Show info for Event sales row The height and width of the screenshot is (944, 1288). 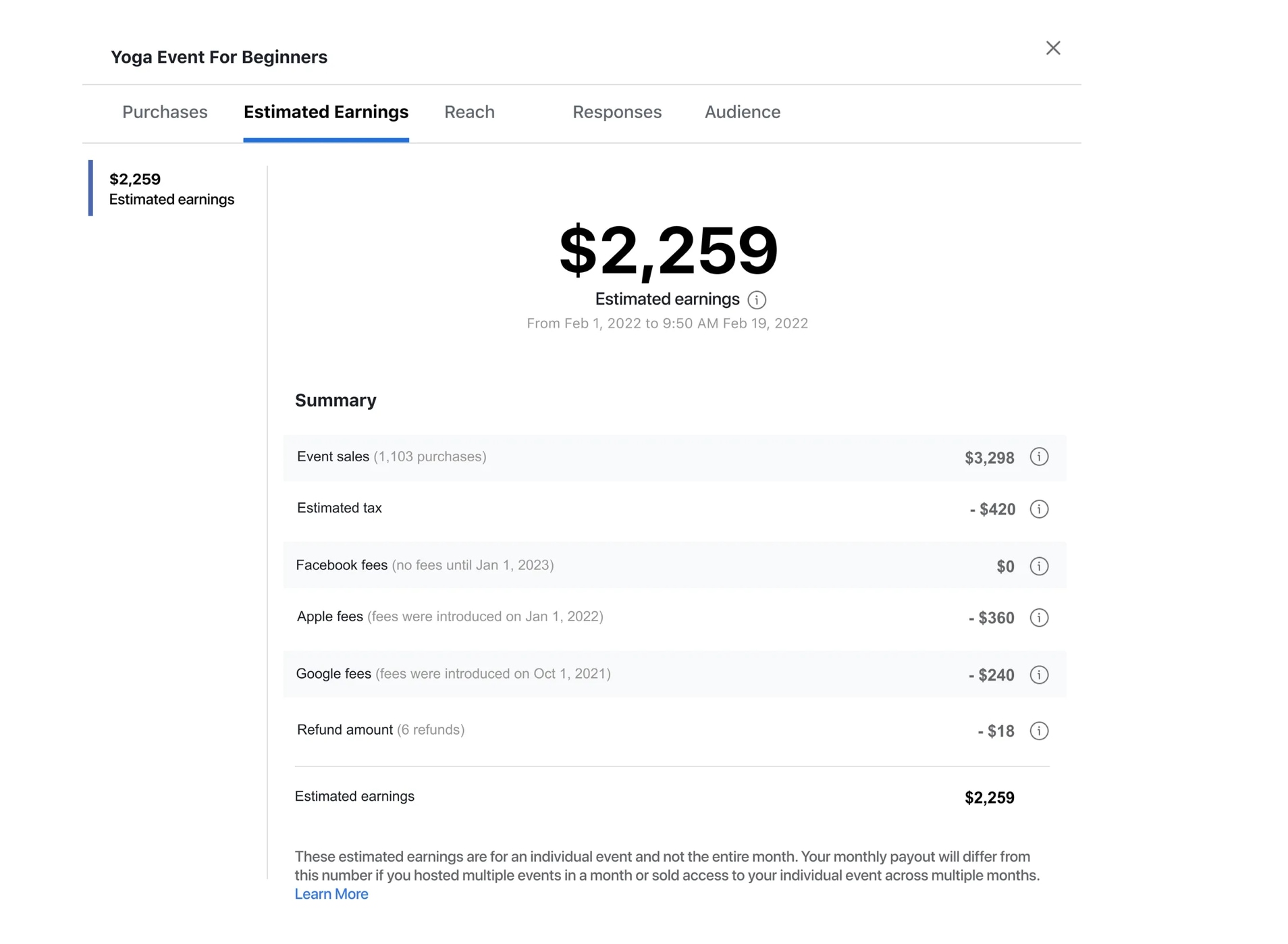click(x=1039, y=457)
